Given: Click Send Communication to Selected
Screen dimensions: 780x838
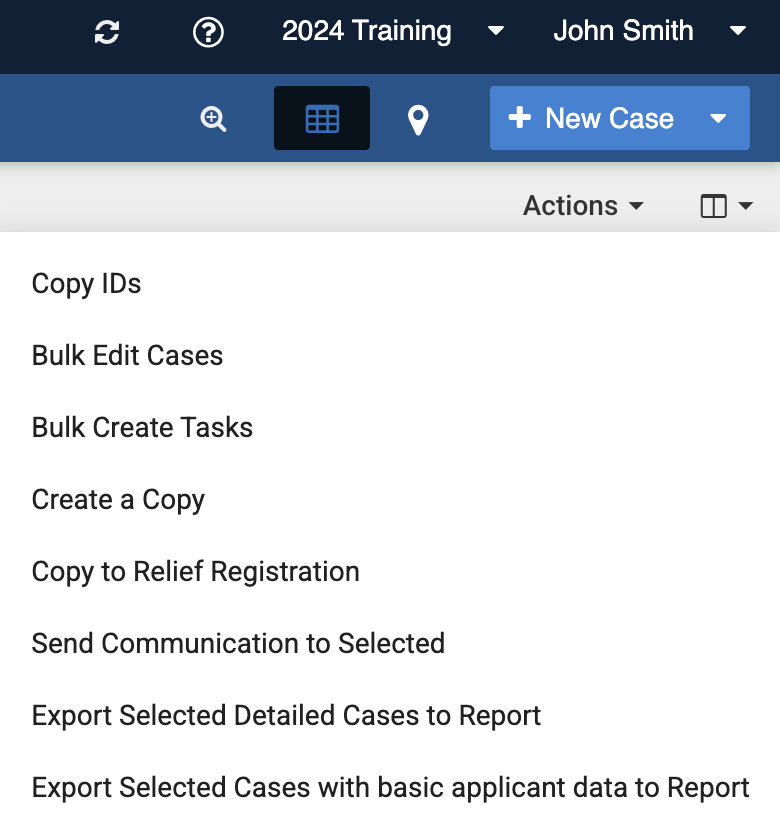Looking at the screenshot, I should pos(238,644).
